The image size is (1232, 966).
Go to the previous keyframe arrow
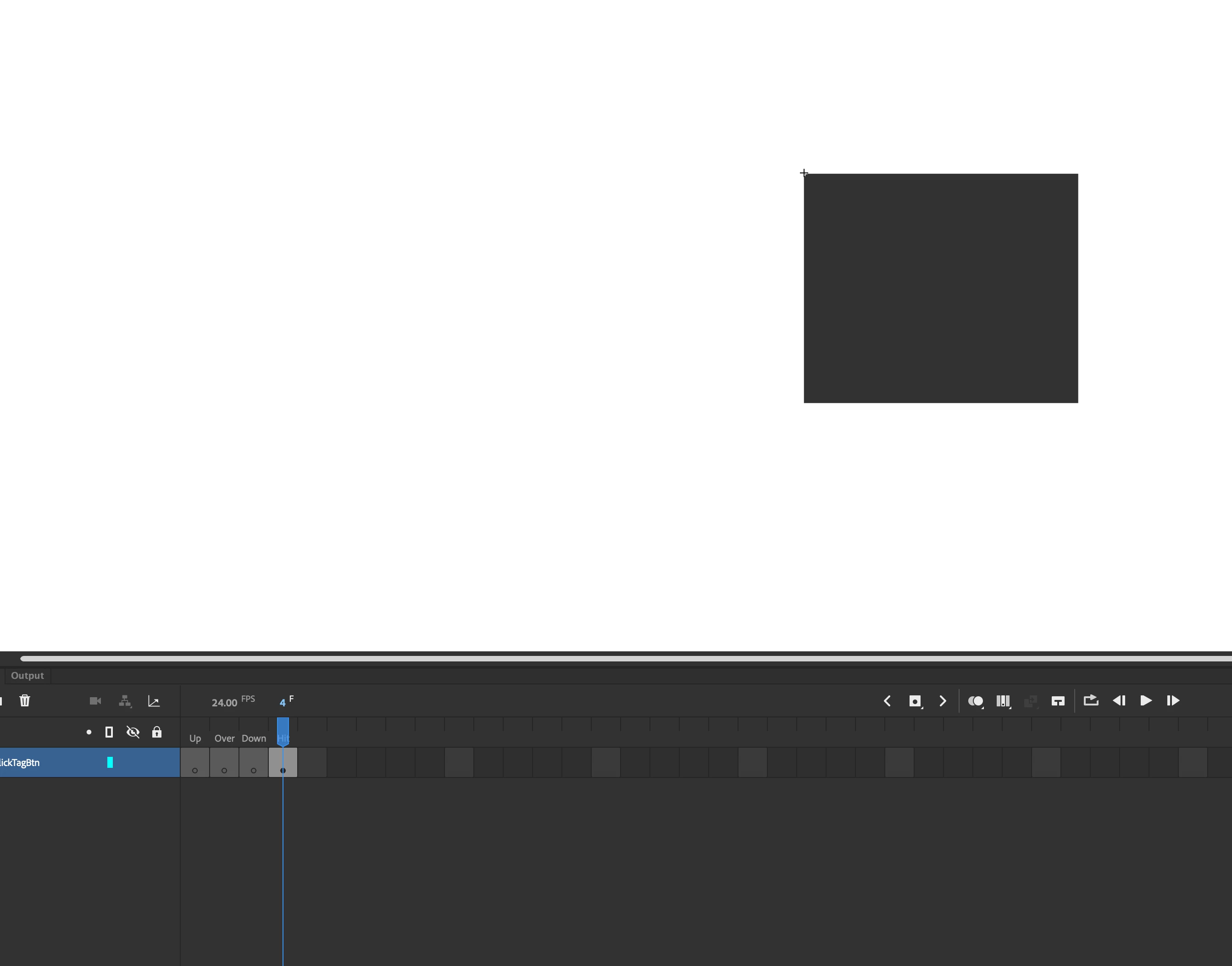click(887, 701)
